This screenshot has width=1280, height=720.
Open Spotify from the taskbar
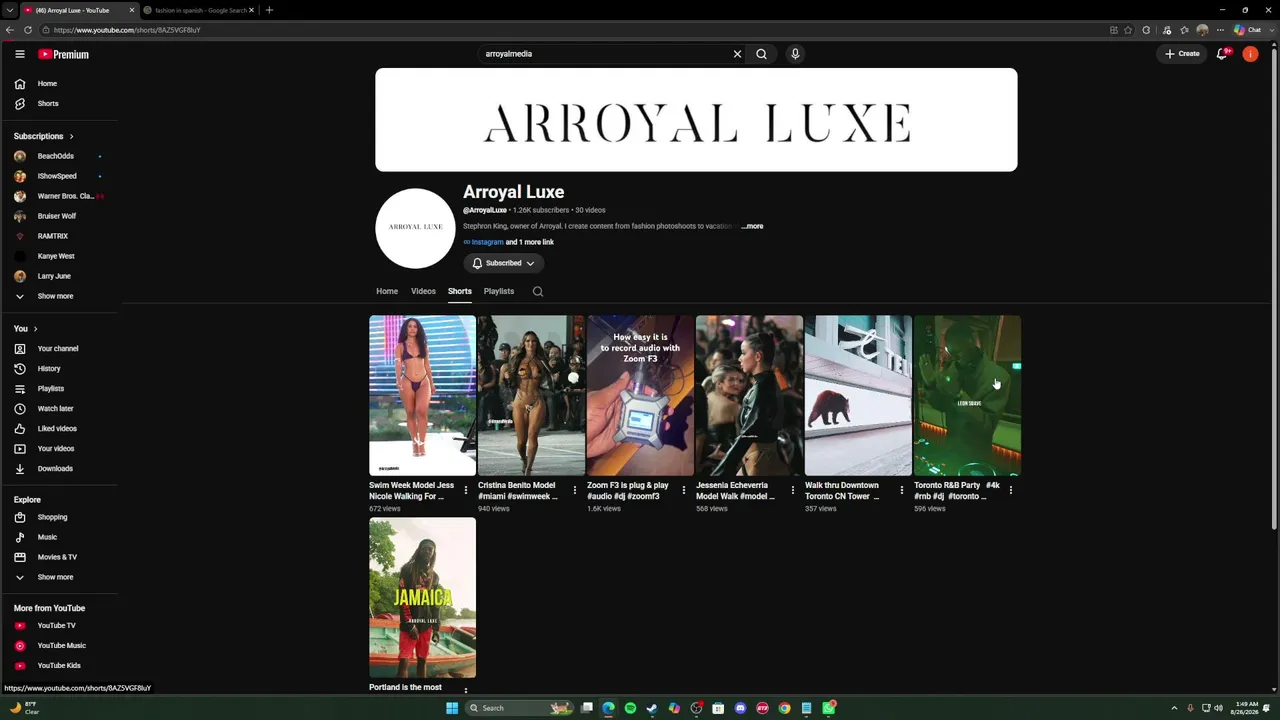[x=630, y=708]
